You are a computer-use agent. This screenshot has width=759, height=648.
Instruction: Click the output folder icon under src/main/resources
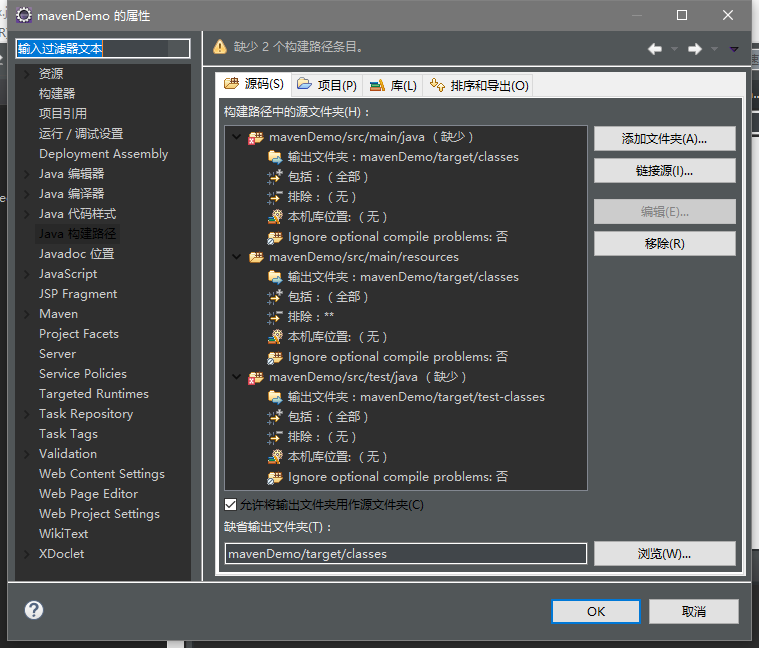(275, 277)
